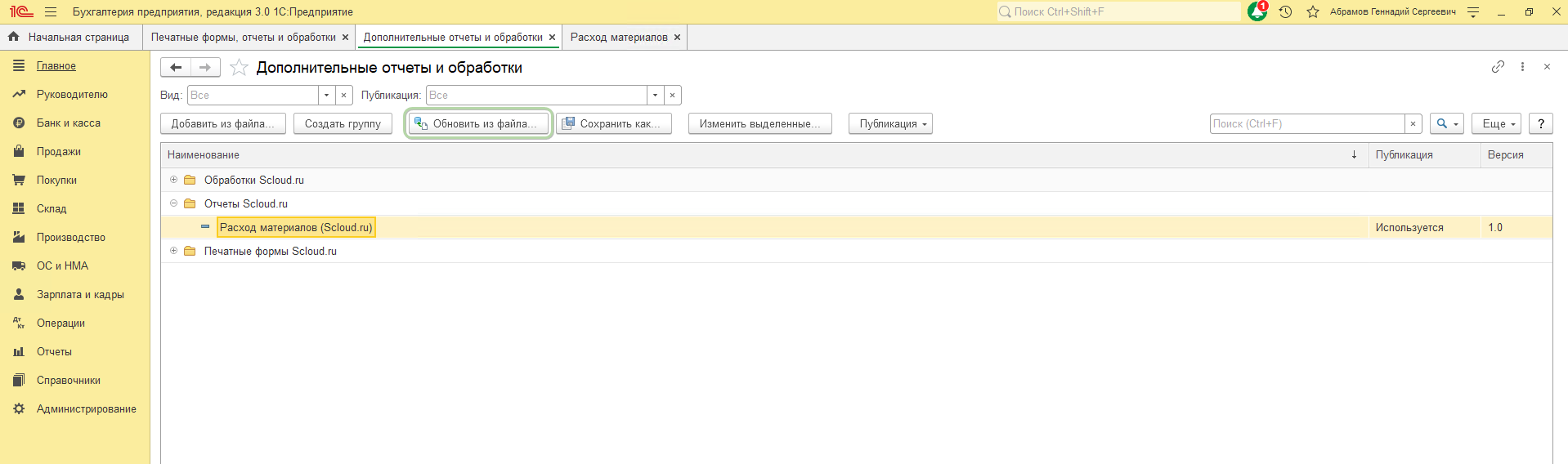The width and height of the screenshot is (1568, 464).
Task: Click the Отчеты bar chart icon
Action: coord(19,352)
